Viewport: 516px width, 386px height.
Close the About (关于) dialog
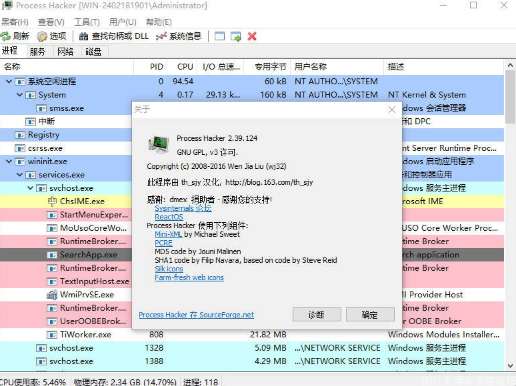click(x=392, y=110)
